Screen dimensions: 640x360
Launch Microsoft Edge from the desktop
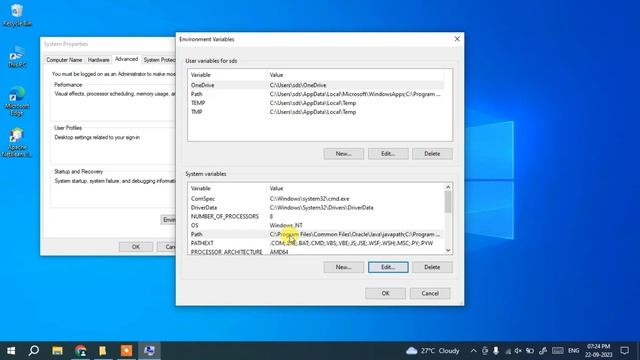[x=17, y=102]
